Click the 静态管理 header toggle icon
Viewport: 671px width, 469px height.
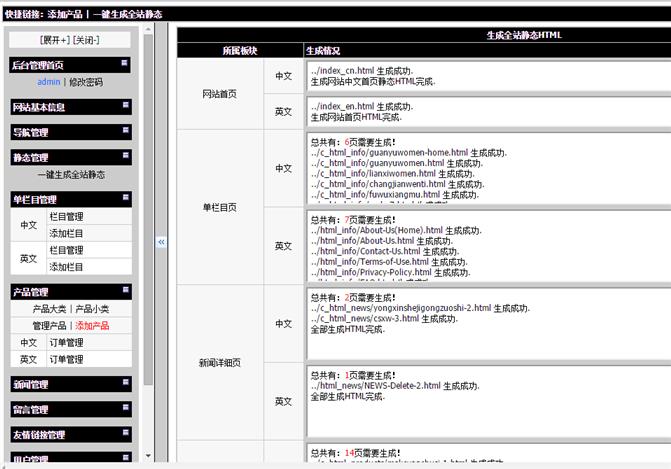coord(125,156)
